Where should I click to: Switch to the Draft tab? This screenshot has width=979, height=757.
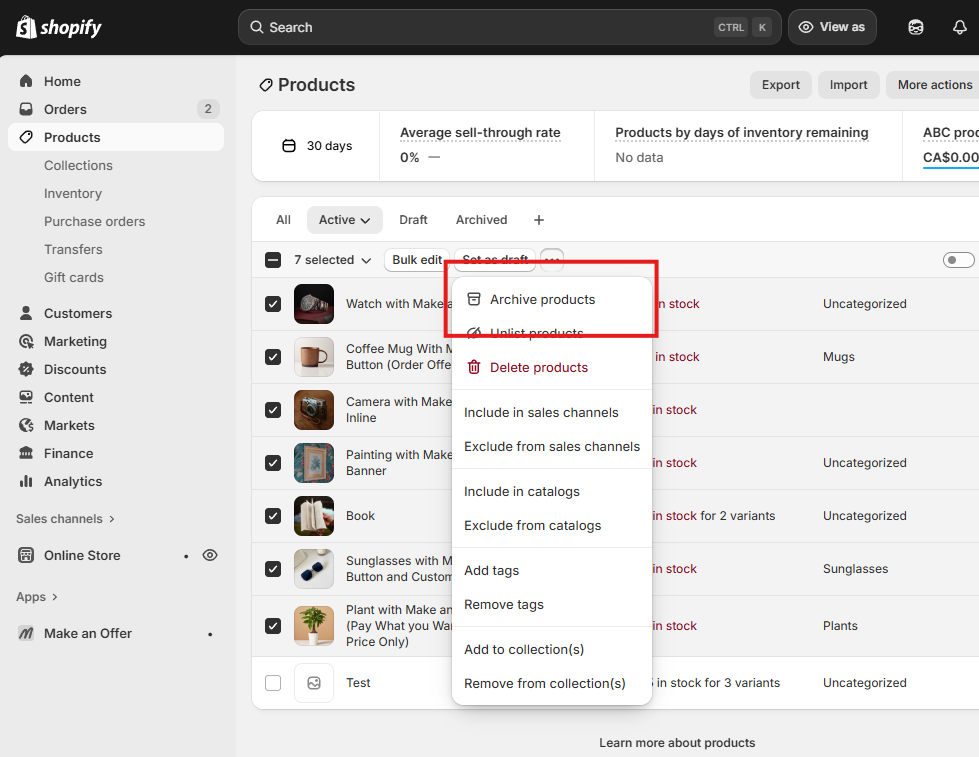(413, 220)
